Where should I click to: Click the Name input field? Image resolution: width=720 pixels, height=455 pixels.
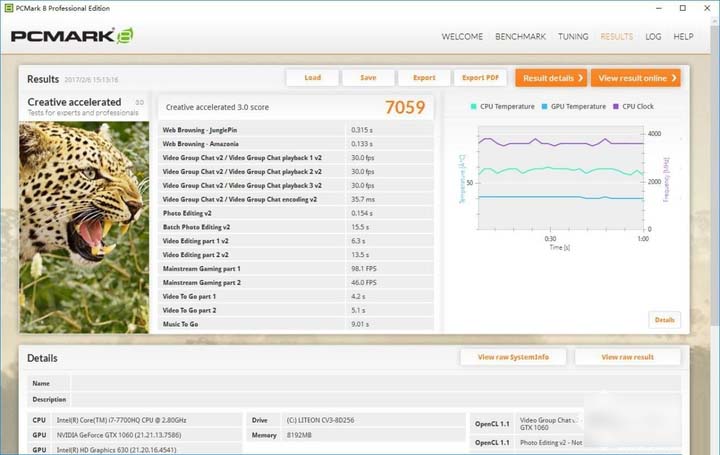pyautogui.click(x=376, y=383)
